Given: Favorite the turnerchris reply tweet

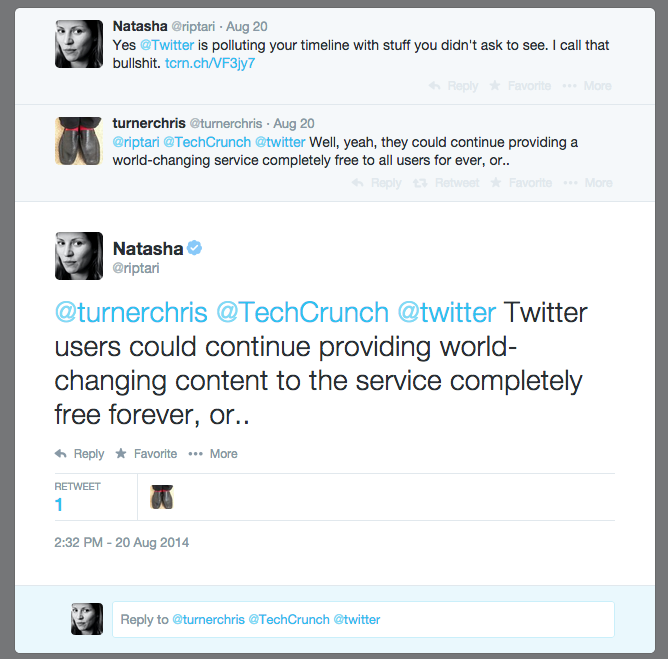Looking at the screenshot, I should pos(522,183).
